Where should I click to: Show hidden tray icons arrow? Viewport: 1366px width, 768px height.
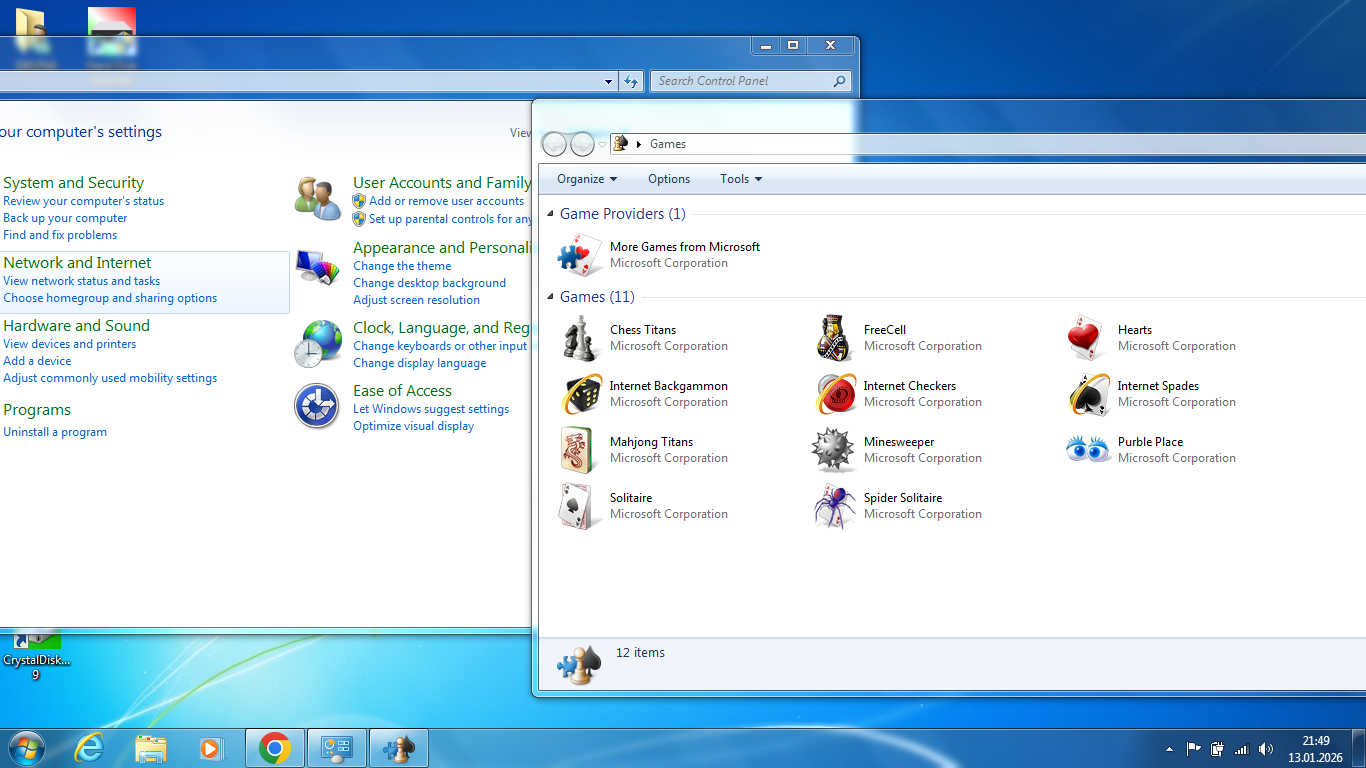point(1169,748)
